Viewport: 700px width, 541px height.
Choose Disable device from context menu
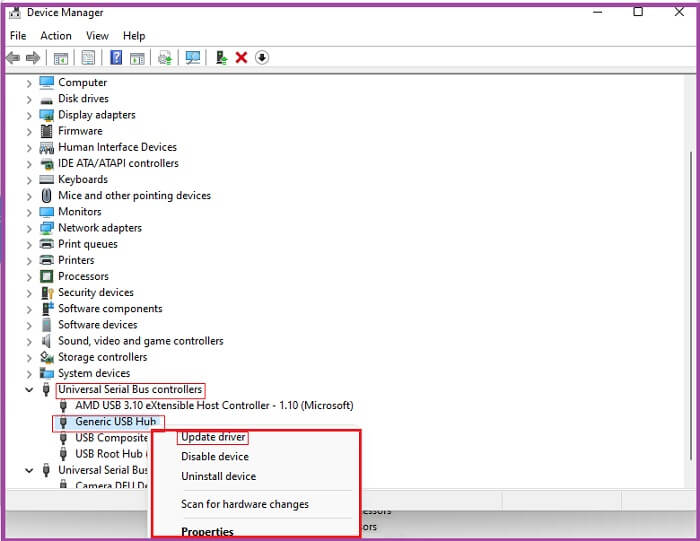pyautogui.click(x=215, y=457)
